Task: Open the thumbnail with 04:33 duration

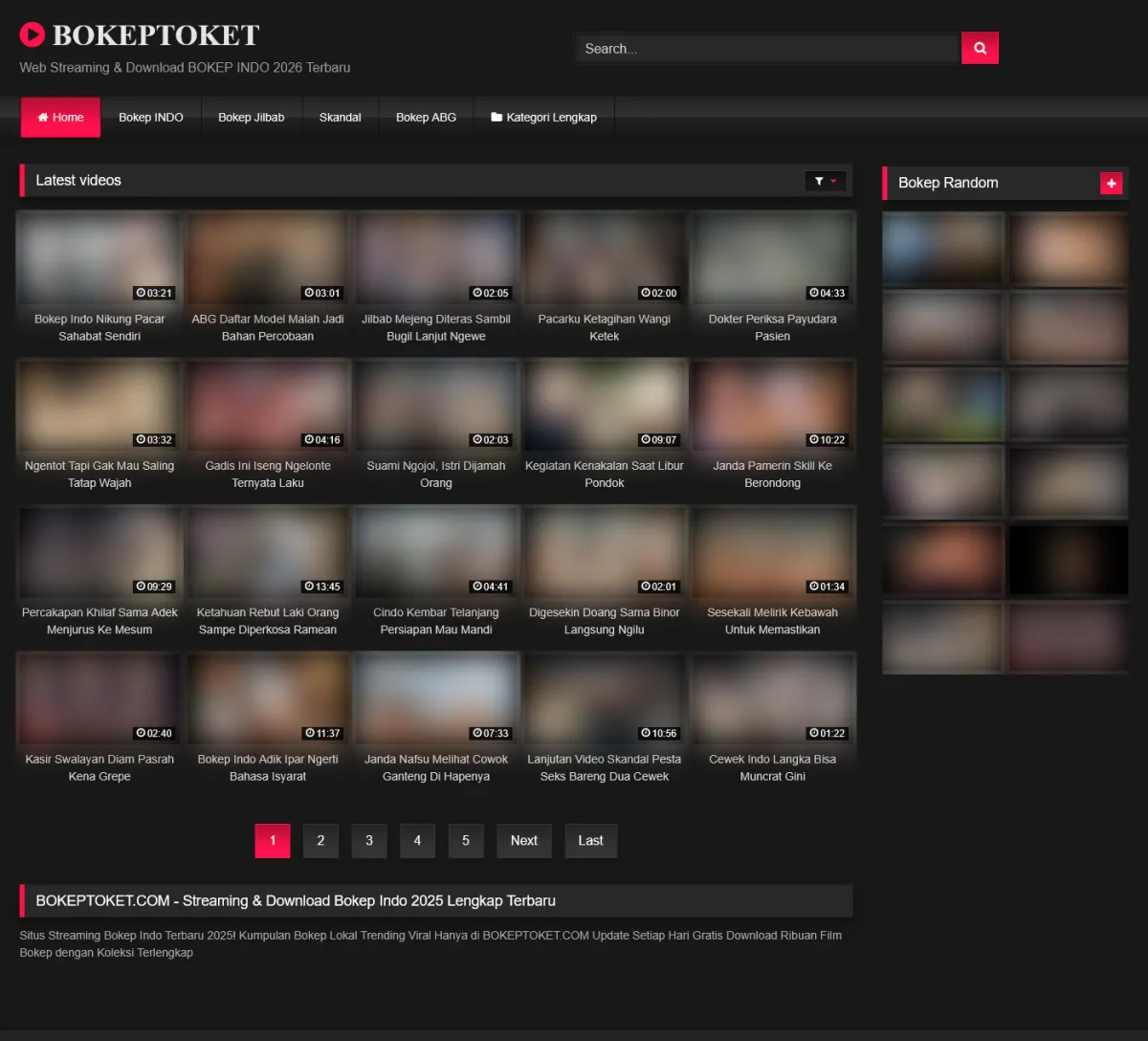Action: tap(772, 258)
